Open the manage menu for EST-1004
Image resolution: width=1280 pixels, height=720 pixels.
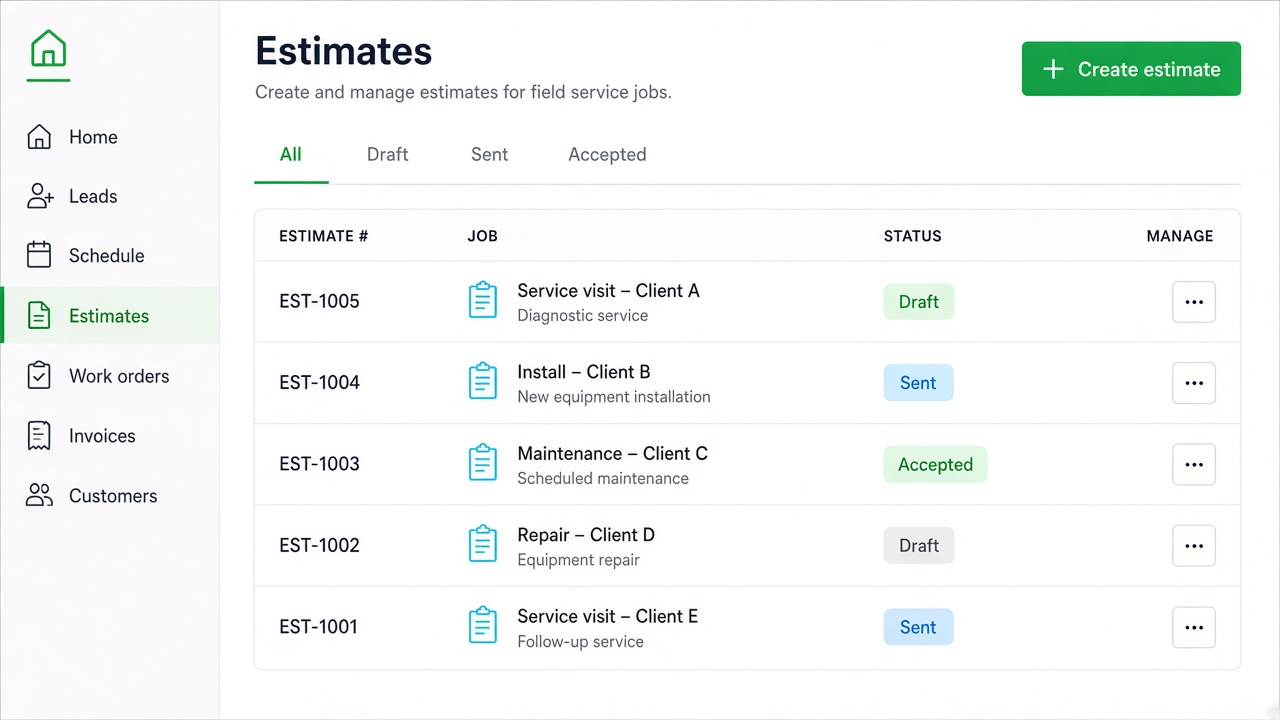point(1194,383)
